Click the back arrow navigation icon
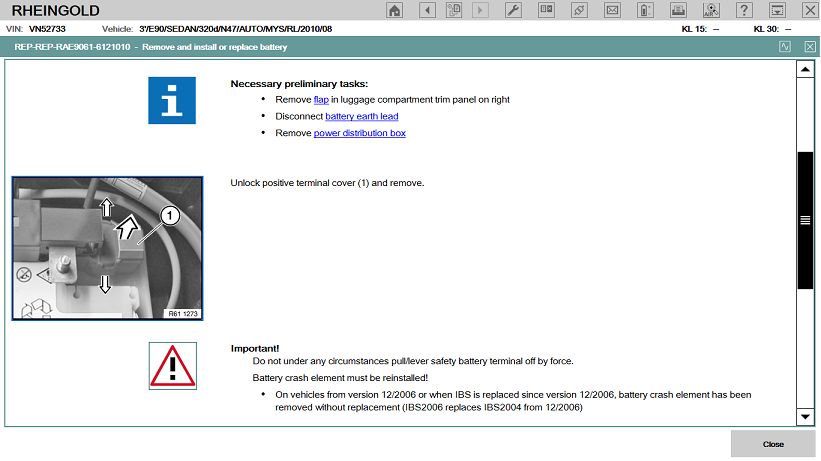 427,10
